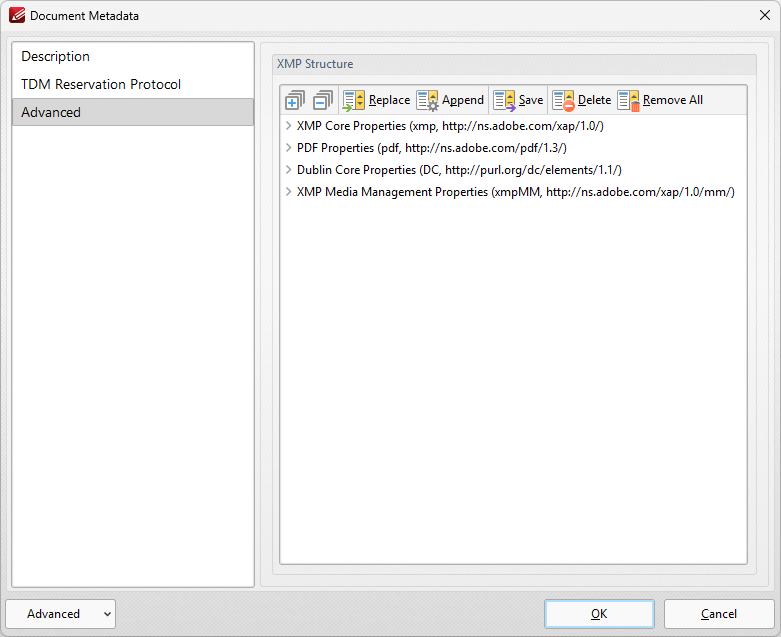Select the Advanced section in sidebar
Image resolution: width=781 pixels, height=637 pixels.
point(51,112)
